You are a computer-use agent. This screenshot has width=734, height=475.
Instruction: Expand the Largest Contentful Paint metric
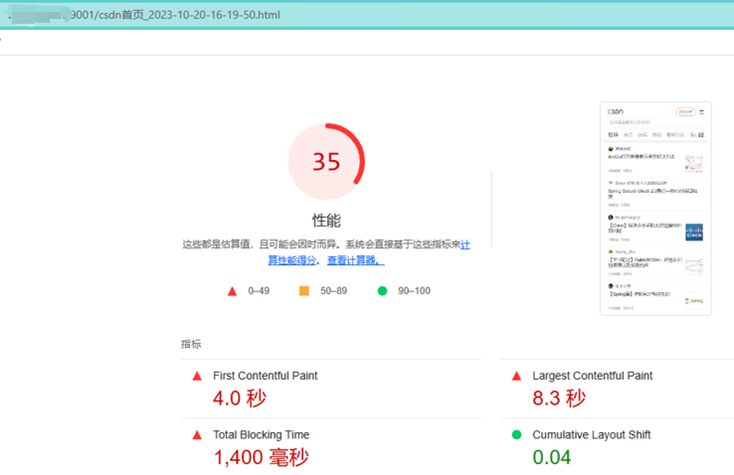point(592,376)
